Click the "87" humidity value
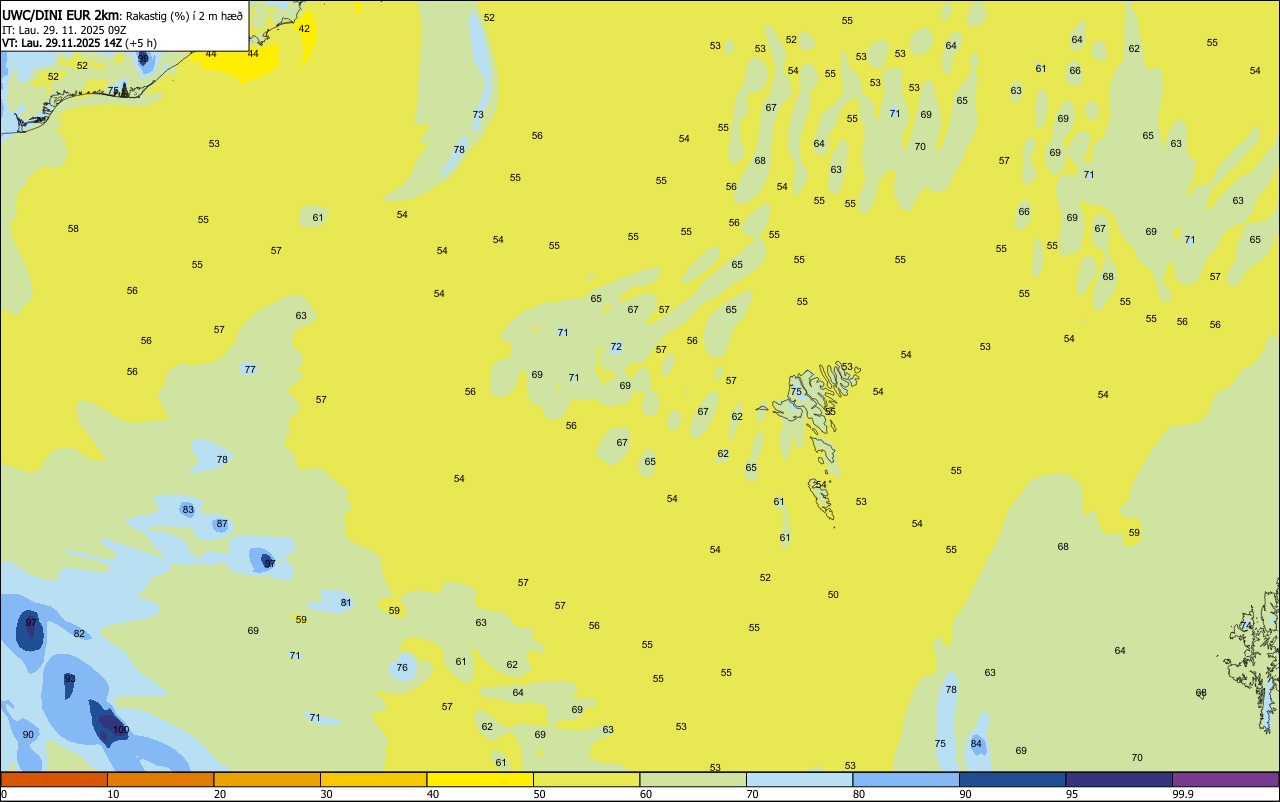The image size is (1280, 802). pyautogui.click(x=222, y=525)
